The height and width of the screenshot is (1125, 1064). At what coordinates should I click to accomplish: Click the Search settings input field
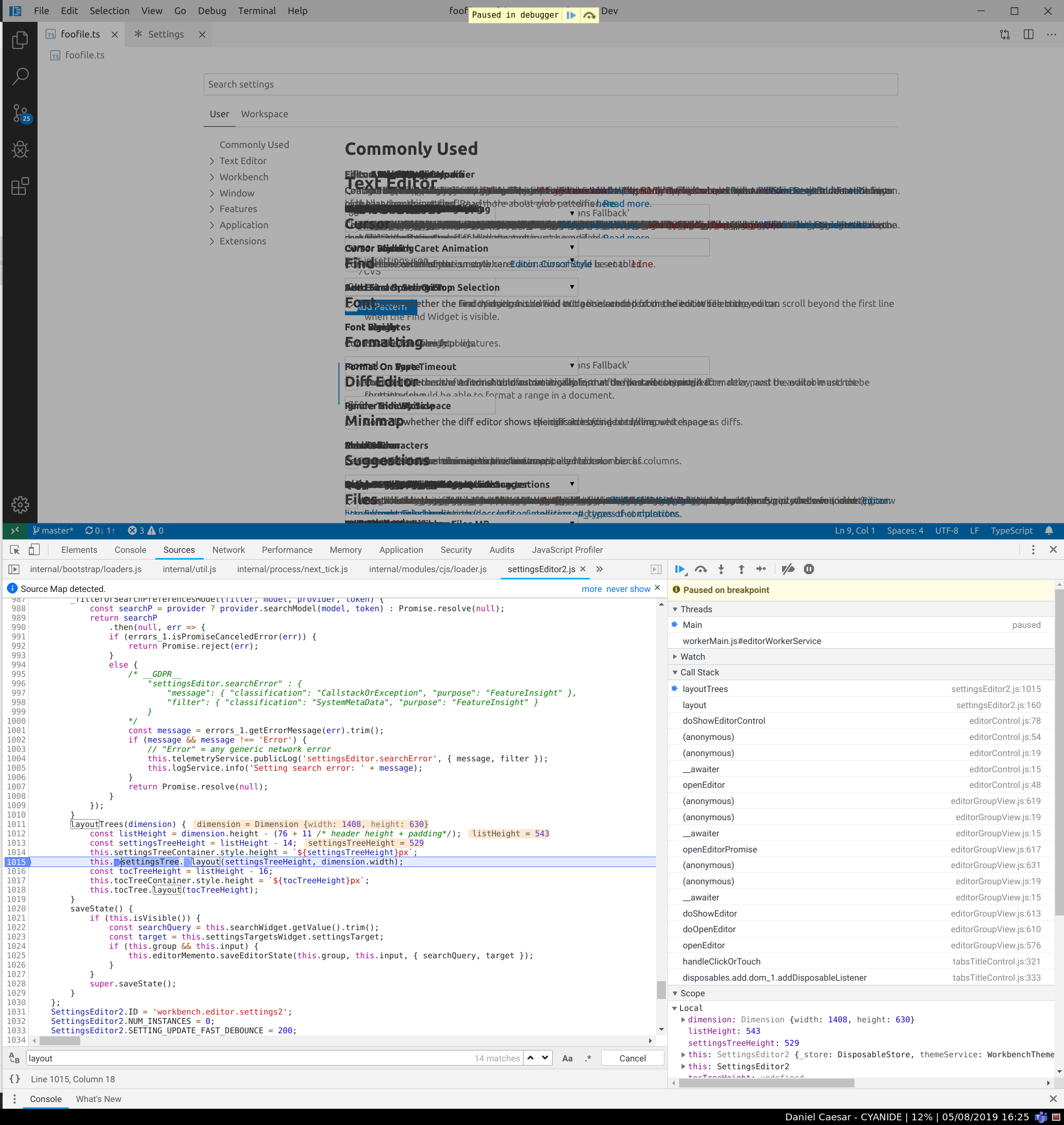[x=550, y=84]
